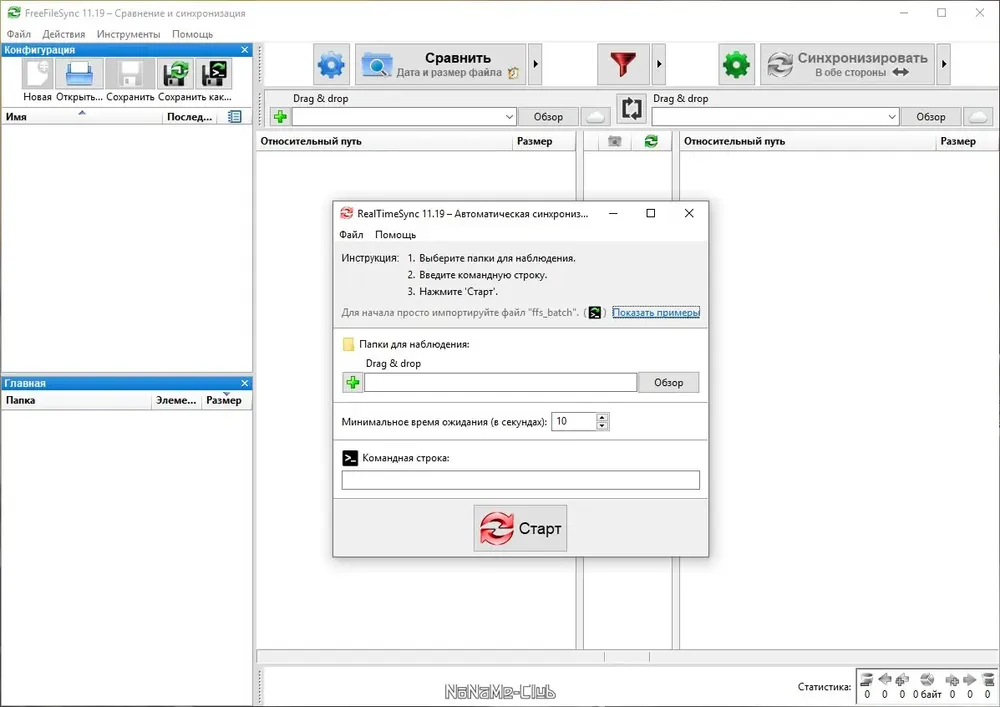Click the pie chart bytes statistics icon

[x=927, y=680]
